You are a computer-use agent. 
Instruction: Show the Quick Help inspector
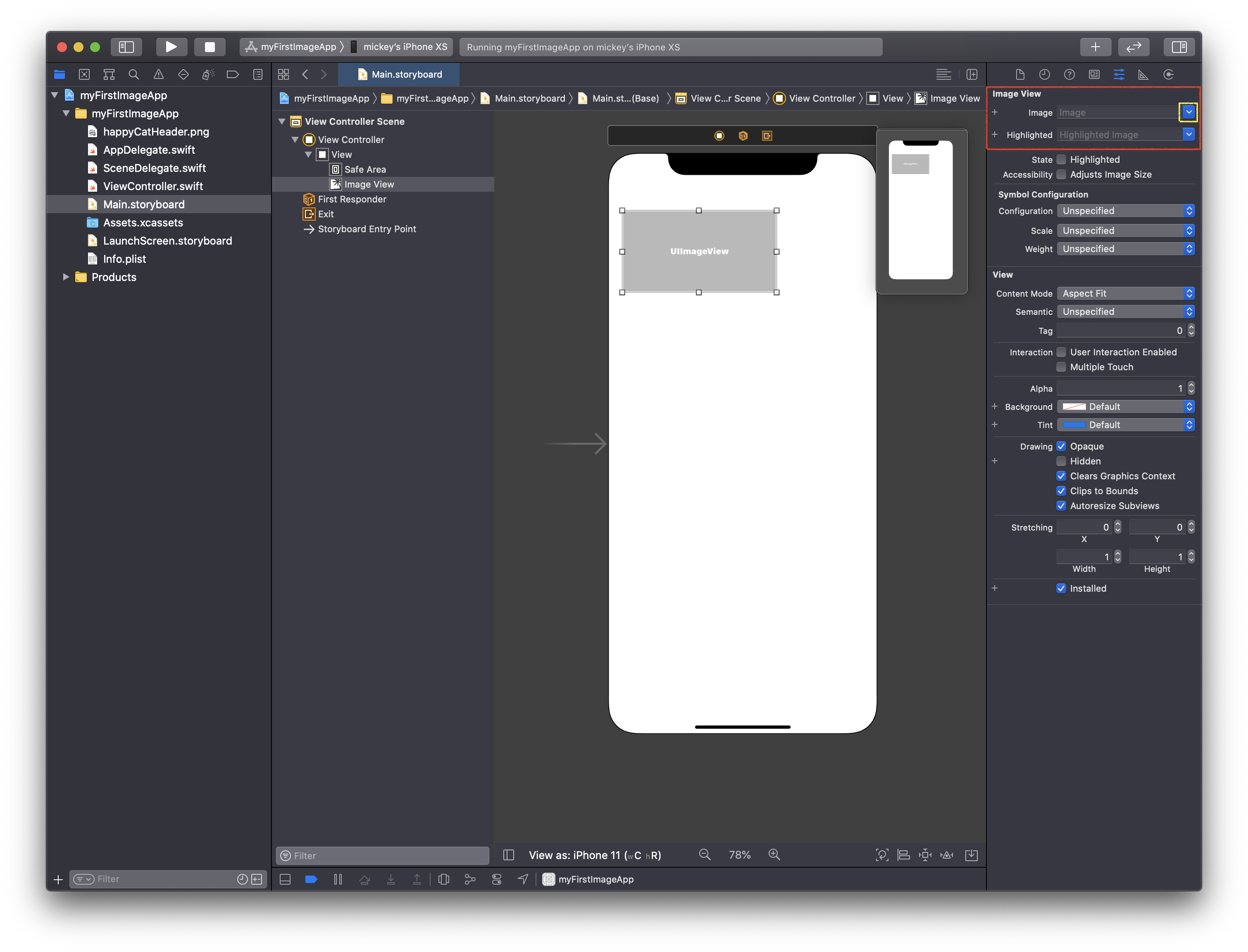pyautogui.click(x=1069, y=74)
